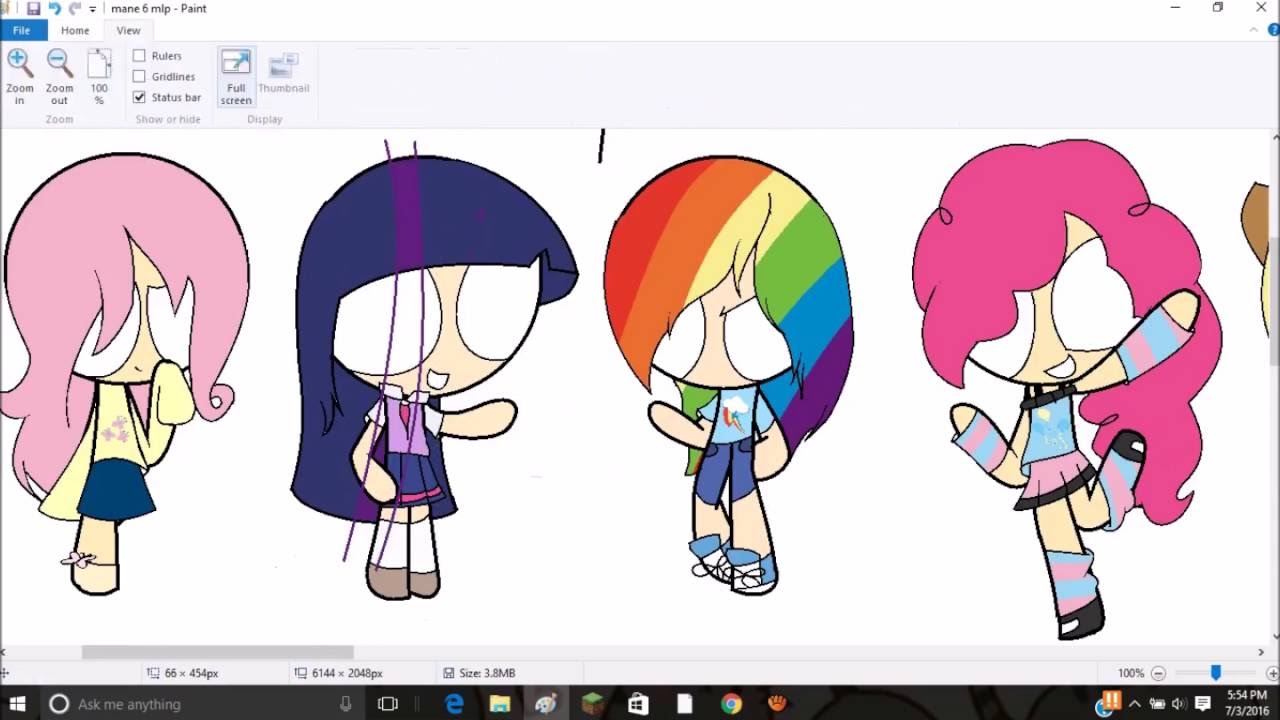
Task: Click the Redo arrow in title bar
Action: [74, 9]
